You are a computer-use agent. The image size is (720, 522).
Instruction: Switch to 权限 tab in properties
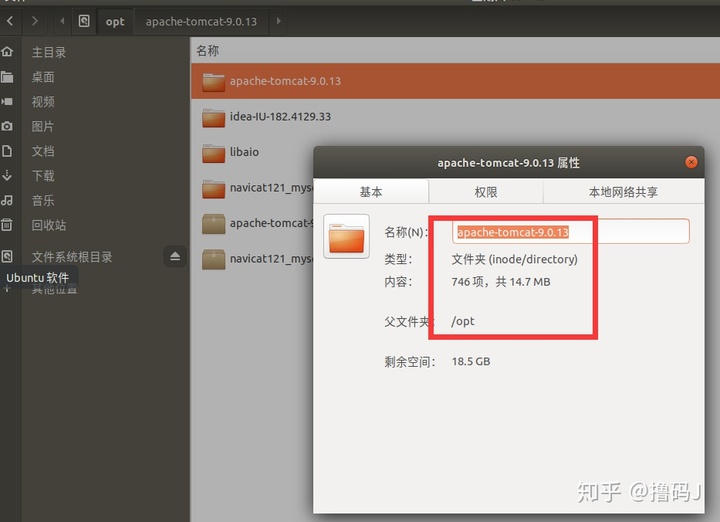point(486,191)
